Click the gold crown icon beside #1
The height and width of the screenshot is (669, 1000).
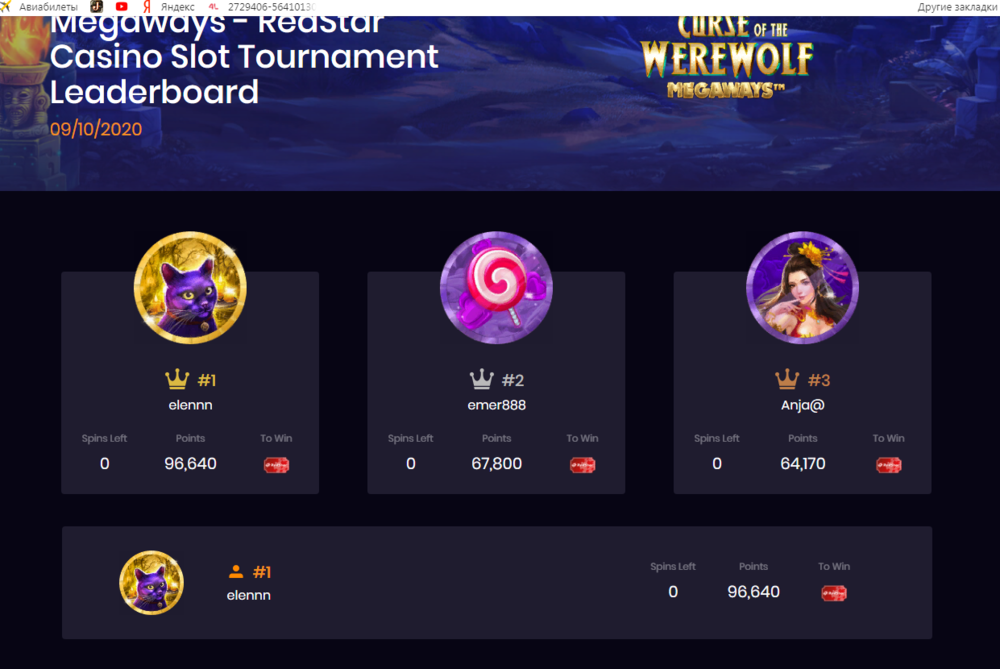coord(177,379)
